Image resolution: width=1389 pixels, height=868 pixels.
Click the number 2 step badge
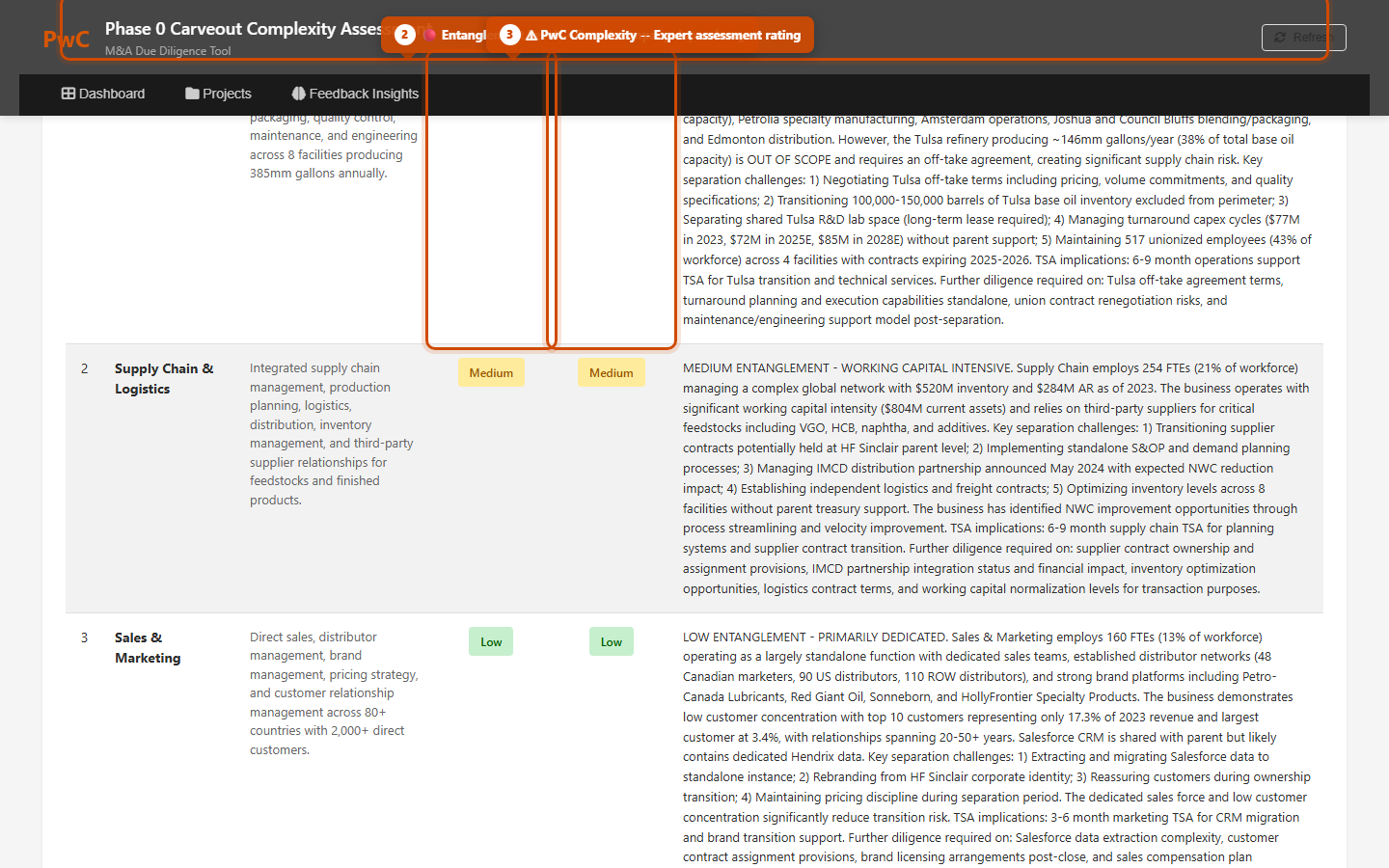[405, 35]
